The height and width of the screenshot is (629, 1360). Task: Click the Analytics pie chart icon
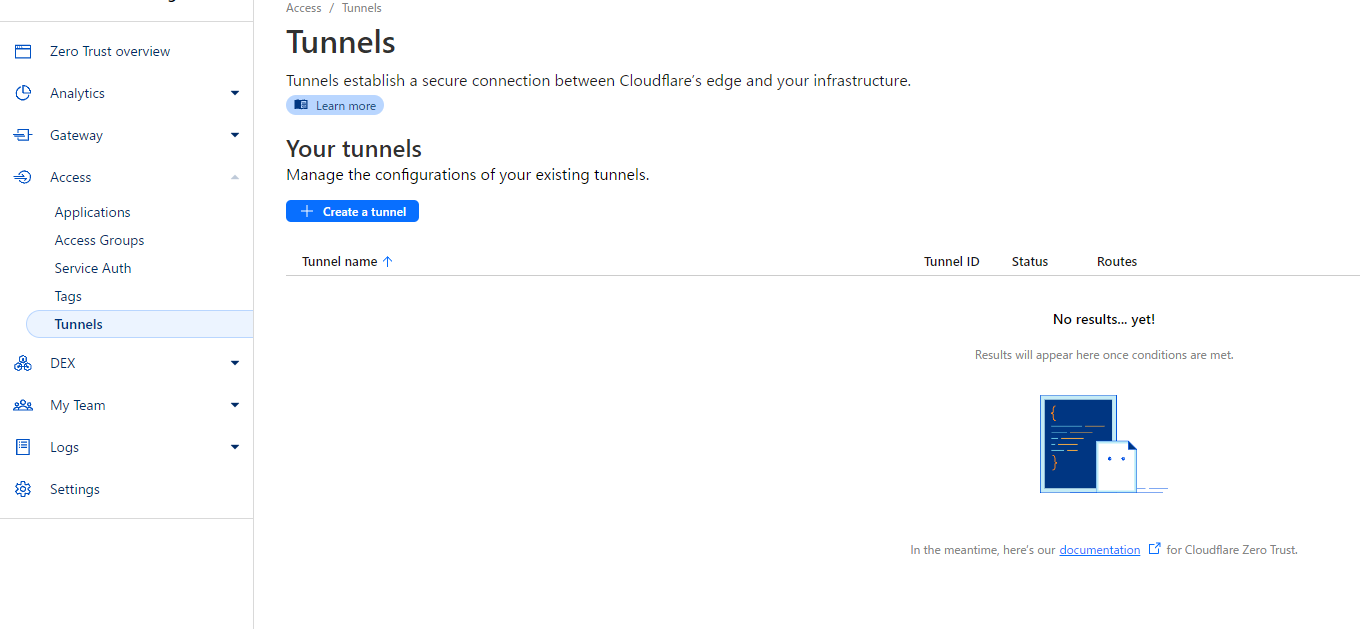(x=23, y=93)
